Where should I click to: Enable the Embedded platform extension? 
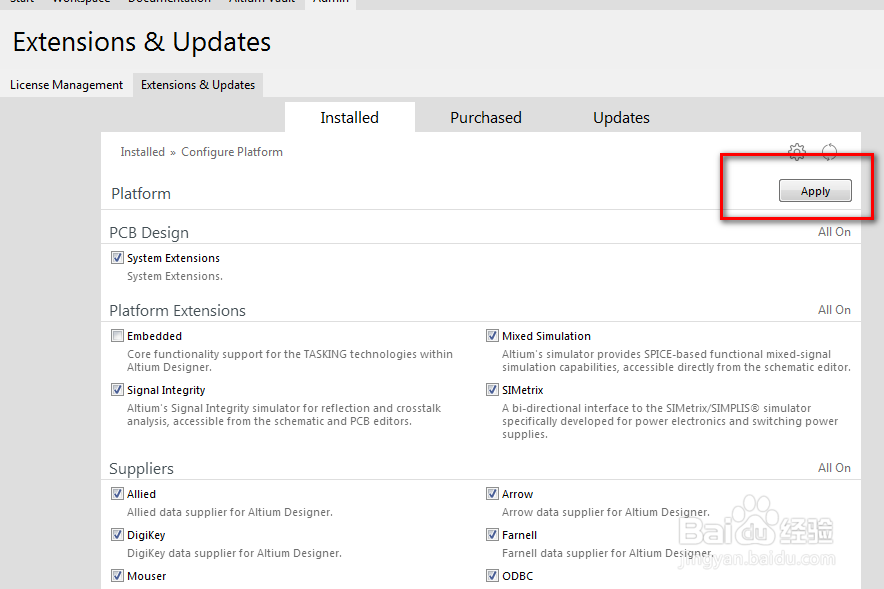[x=117, y=336]
